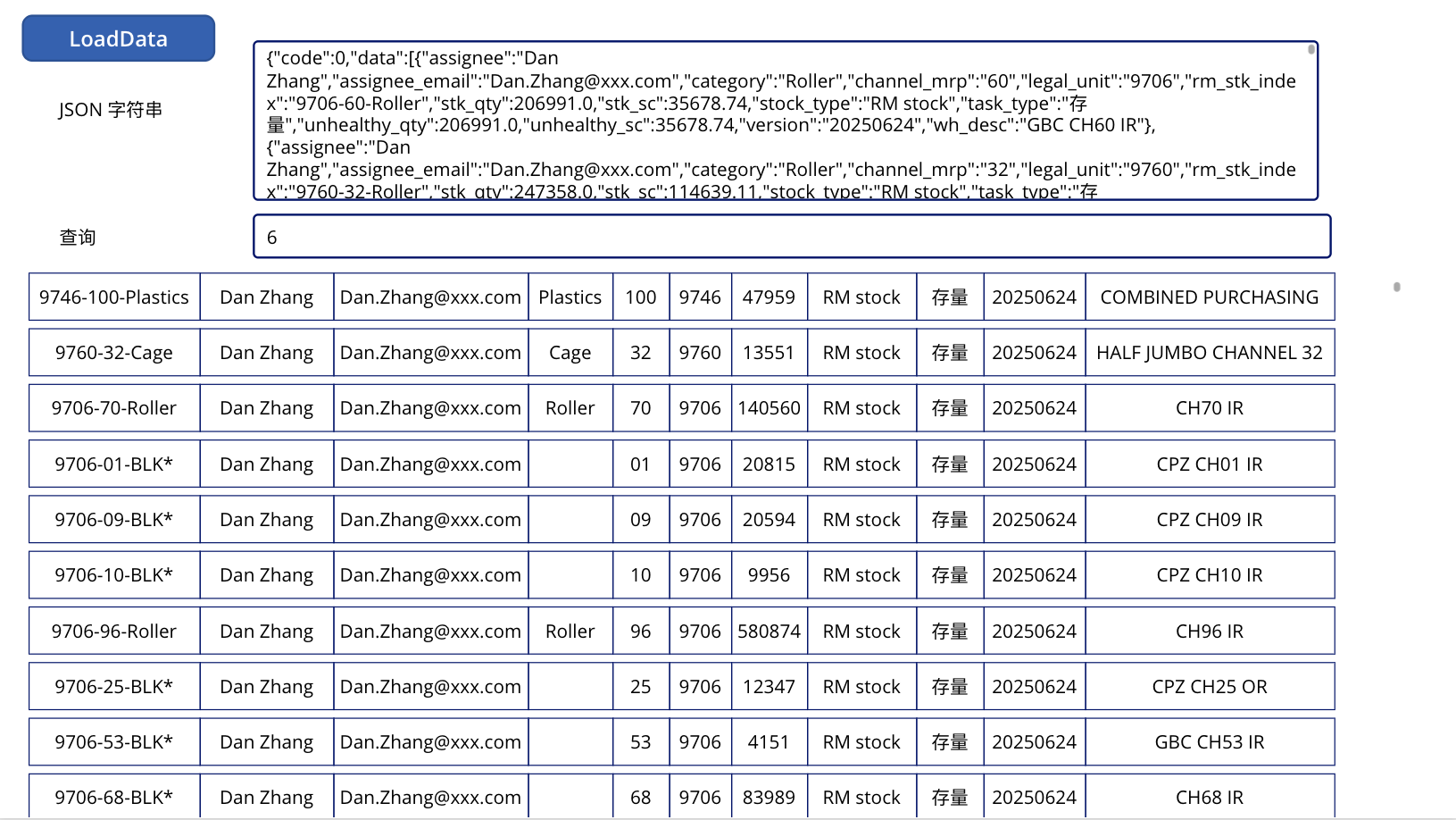Select the 9706-53-BLK* cell
Viewport: 1456px width, 820px height.
(114, 742)
